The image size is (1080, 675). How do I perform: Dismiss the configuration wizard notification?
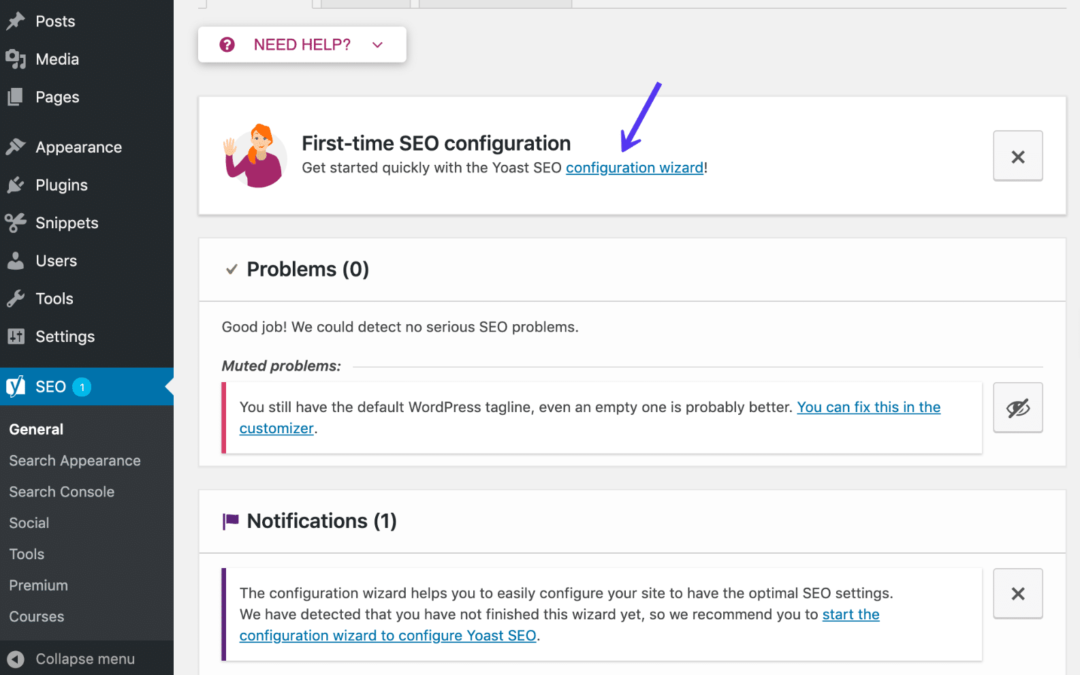(x=1018, y=594)
